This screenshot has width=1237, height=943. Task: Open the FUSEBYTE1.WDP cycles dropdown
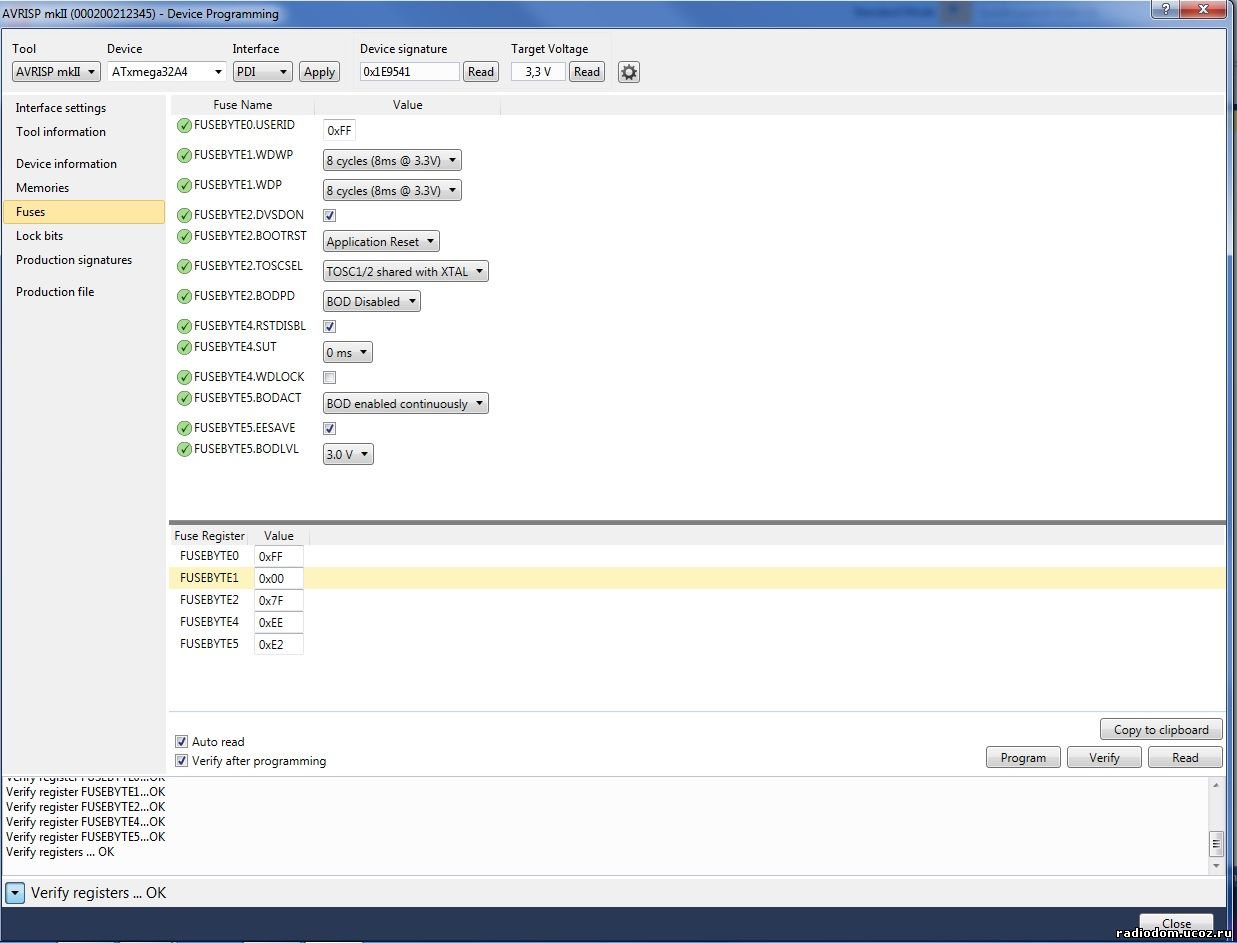[392, 190]
